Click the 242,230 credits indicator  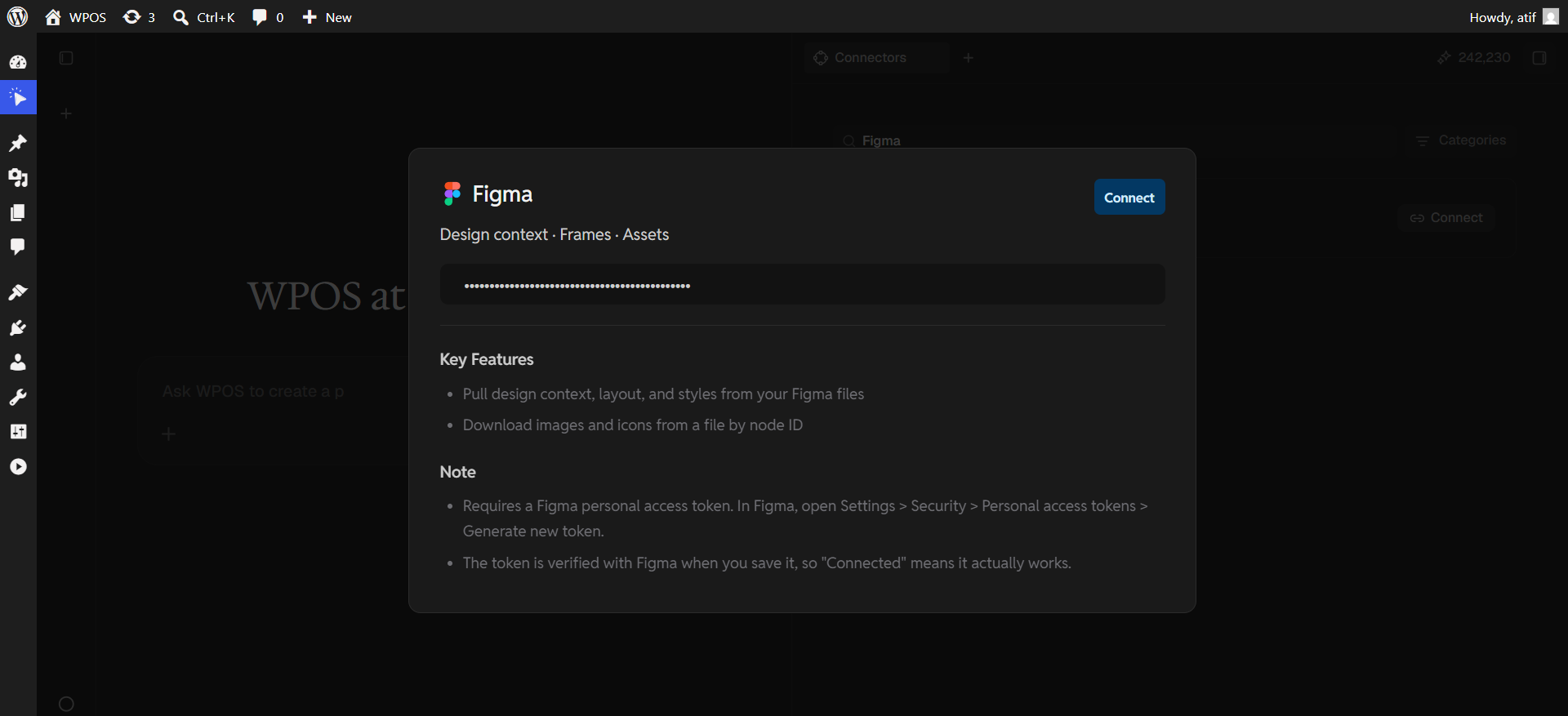tap(1474, 57)
